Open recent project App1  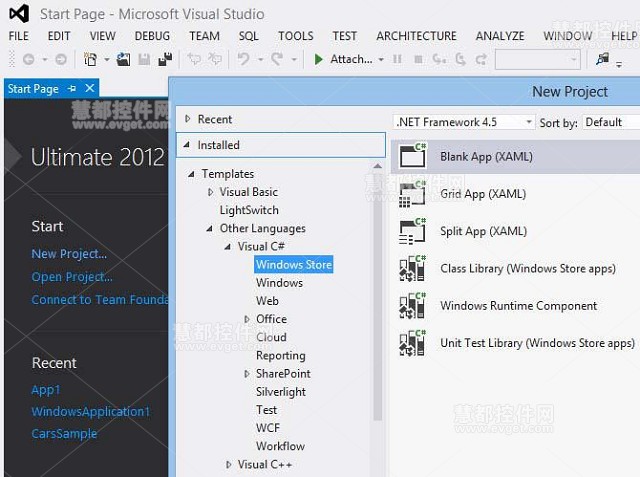(x=46, y=390)
